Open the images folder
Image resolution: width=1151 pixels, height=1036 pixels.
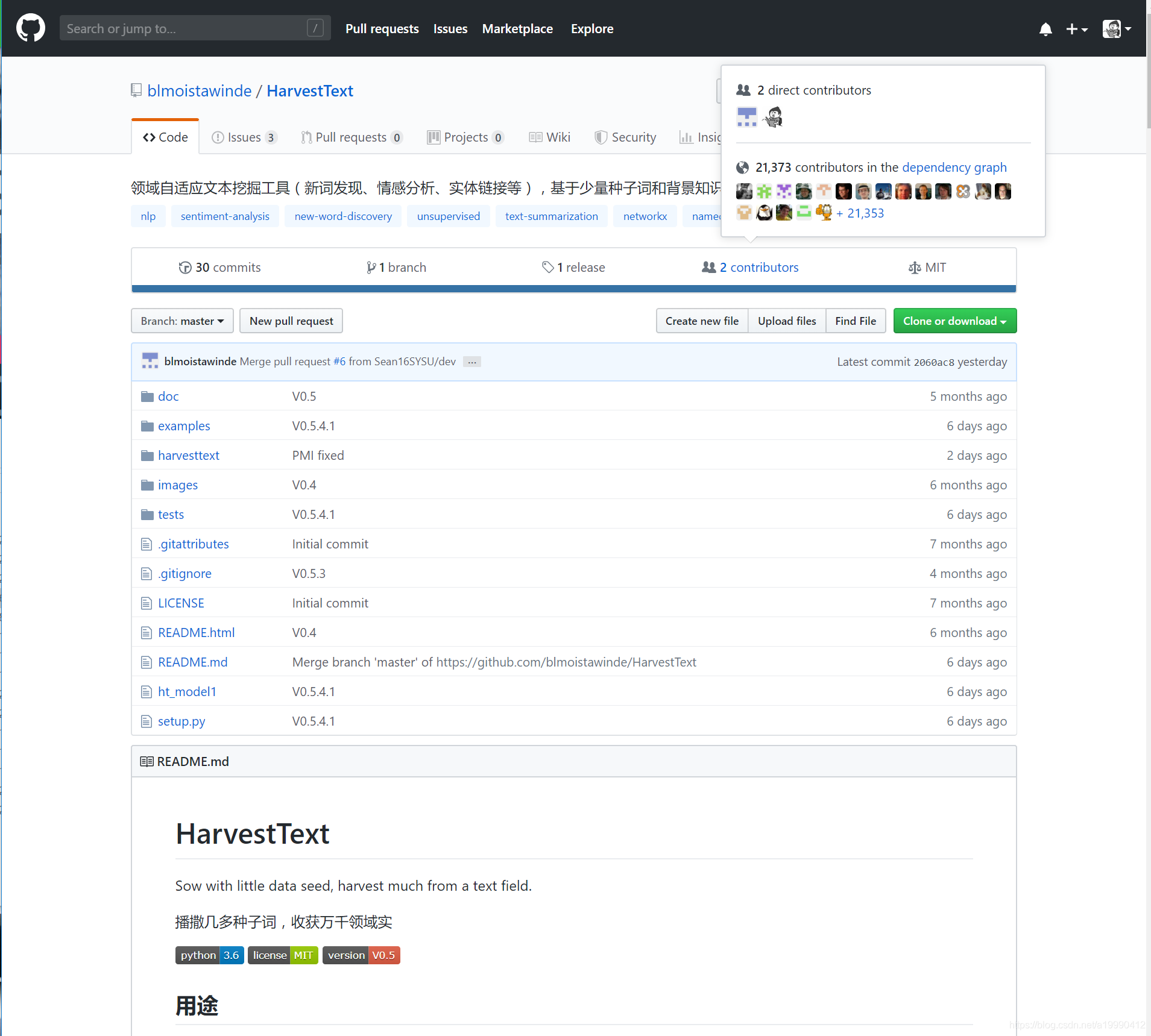coord(178,485)
